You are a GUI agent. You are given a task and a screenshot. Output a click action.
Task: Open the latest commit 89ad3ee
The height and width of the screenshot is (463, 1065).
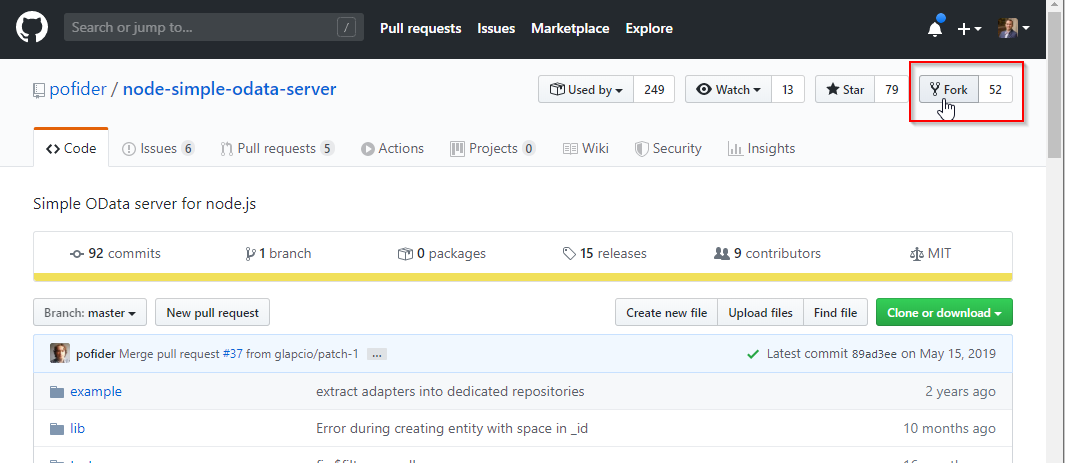(x=874, y=354)
